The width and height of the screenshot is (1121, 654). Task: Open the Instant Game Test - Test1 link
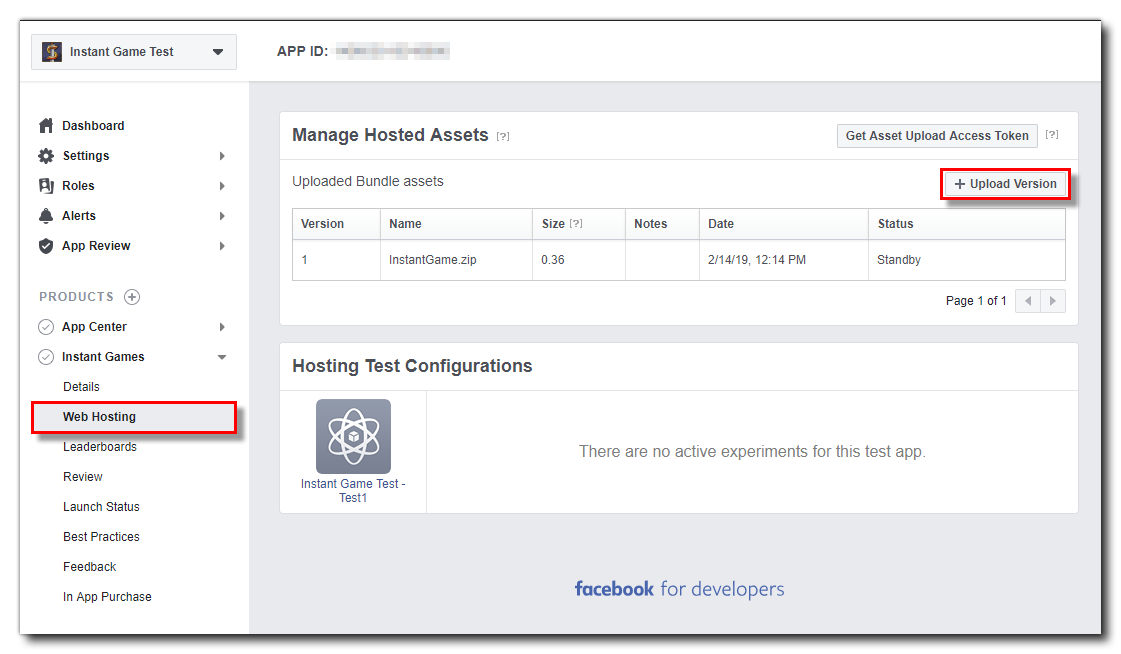353,490
